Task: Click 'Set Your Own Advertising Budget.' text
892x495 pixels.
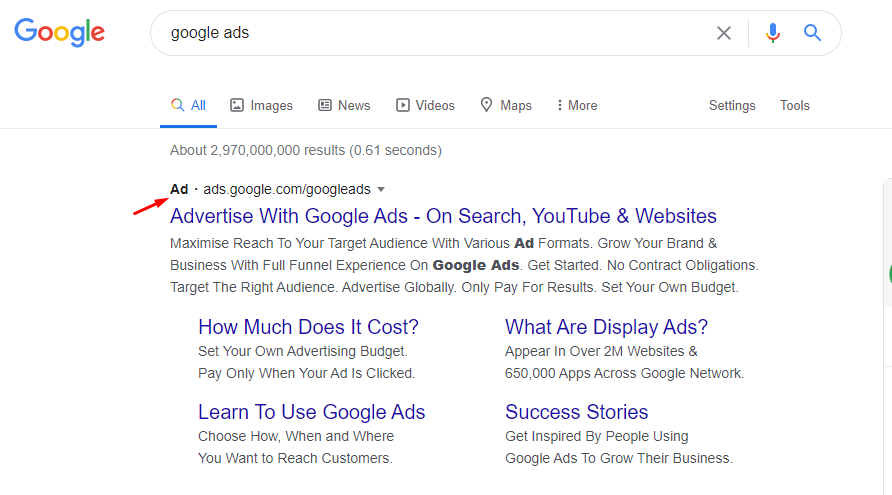Action: coord(303,352)
